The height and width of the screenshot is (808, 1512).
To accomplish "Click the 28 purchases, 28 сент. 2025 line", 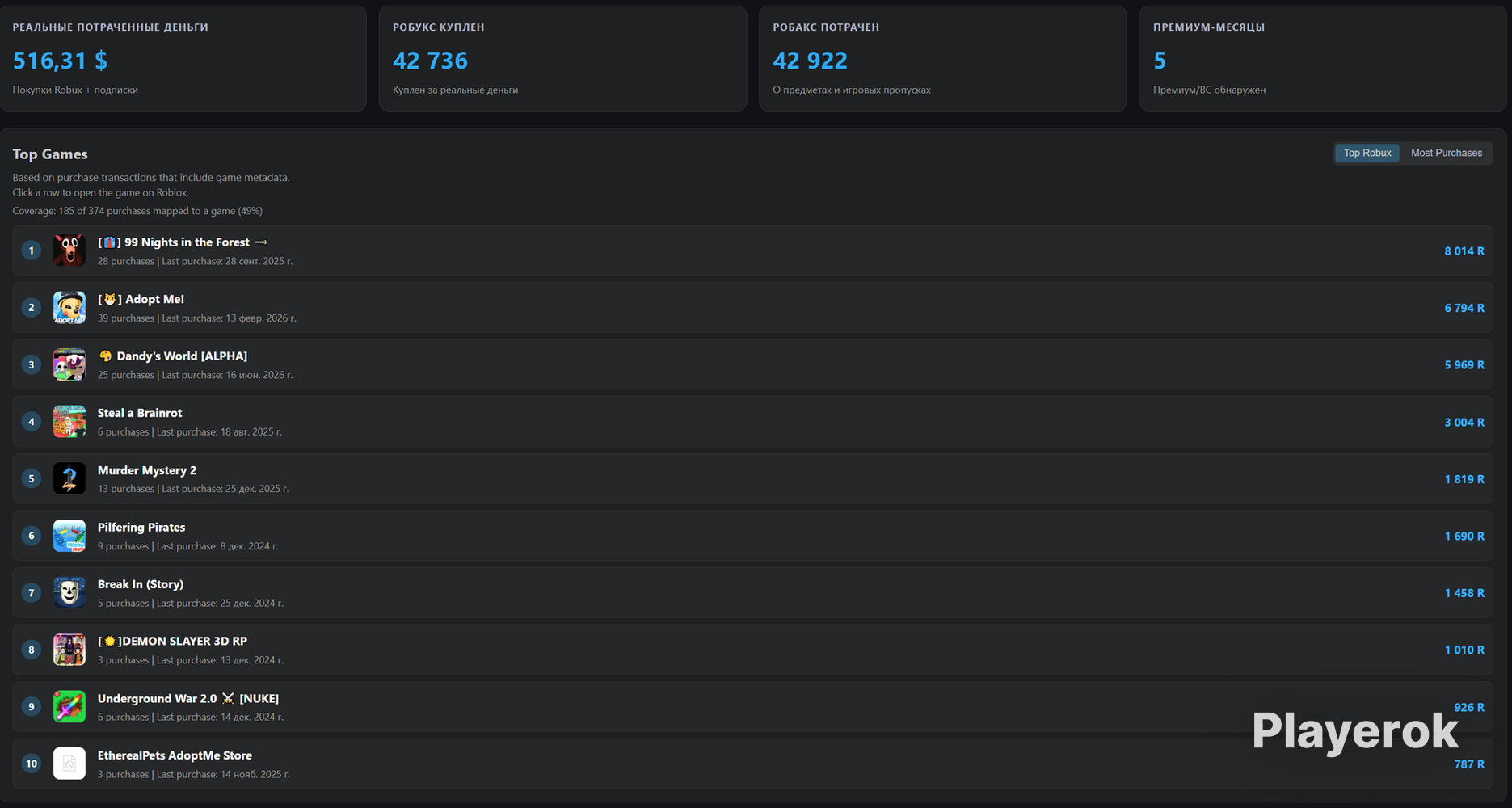I will (195, 261).
